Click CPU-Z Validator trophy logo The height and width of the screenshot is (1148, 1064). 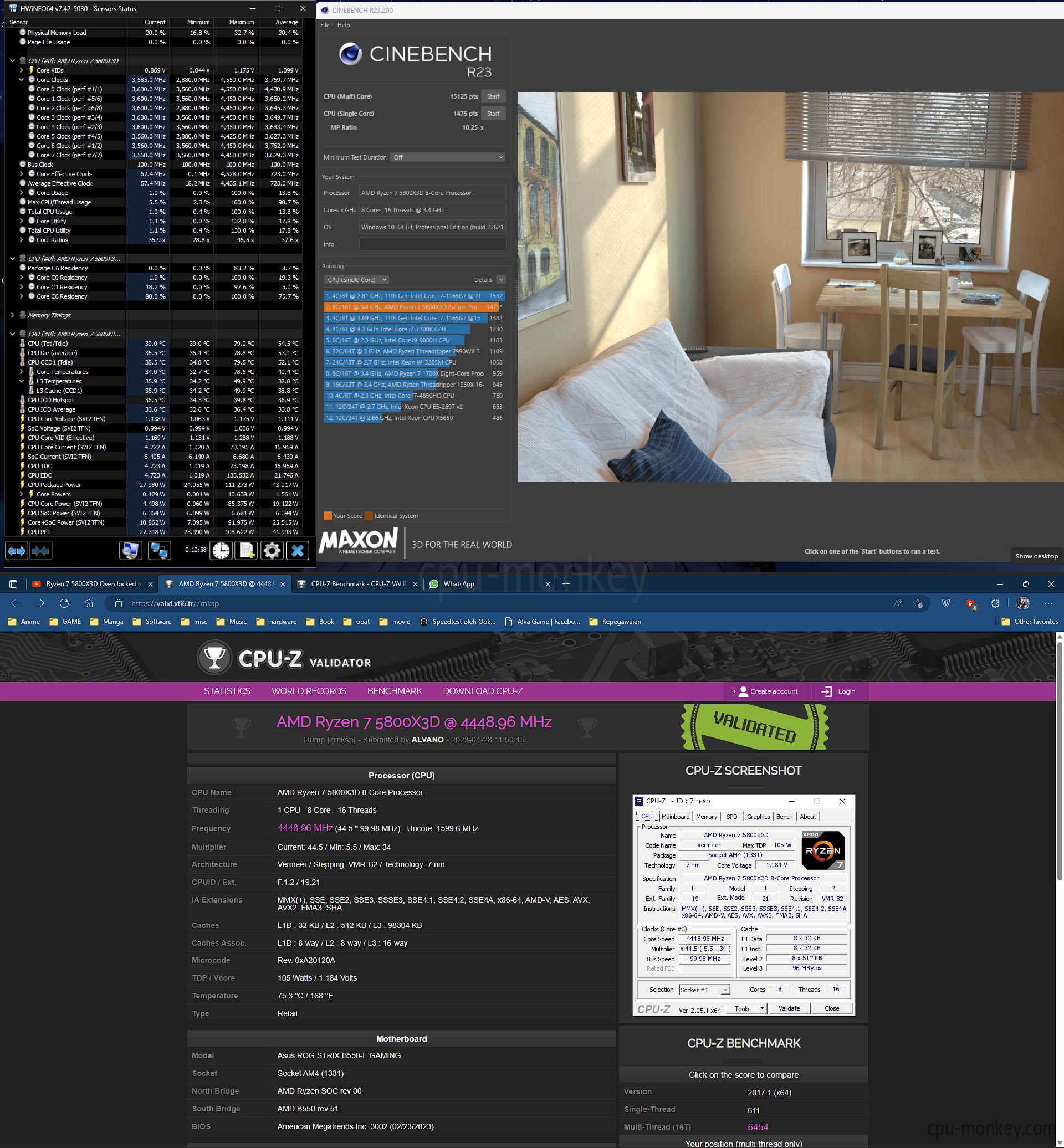[x=214, y=658]
